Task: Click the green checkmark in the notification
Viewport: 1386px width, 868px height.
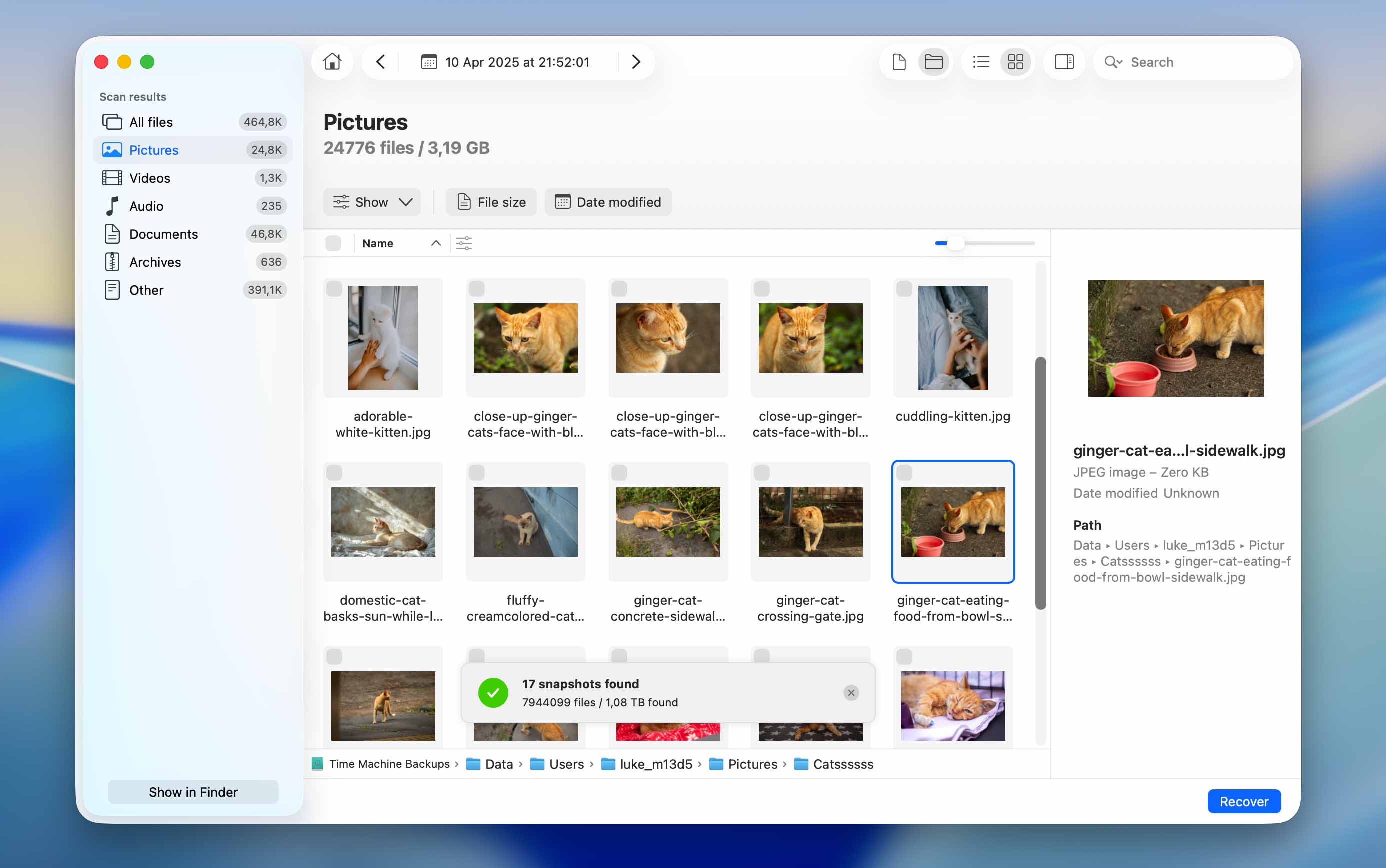Action: (x=493, y=692)
